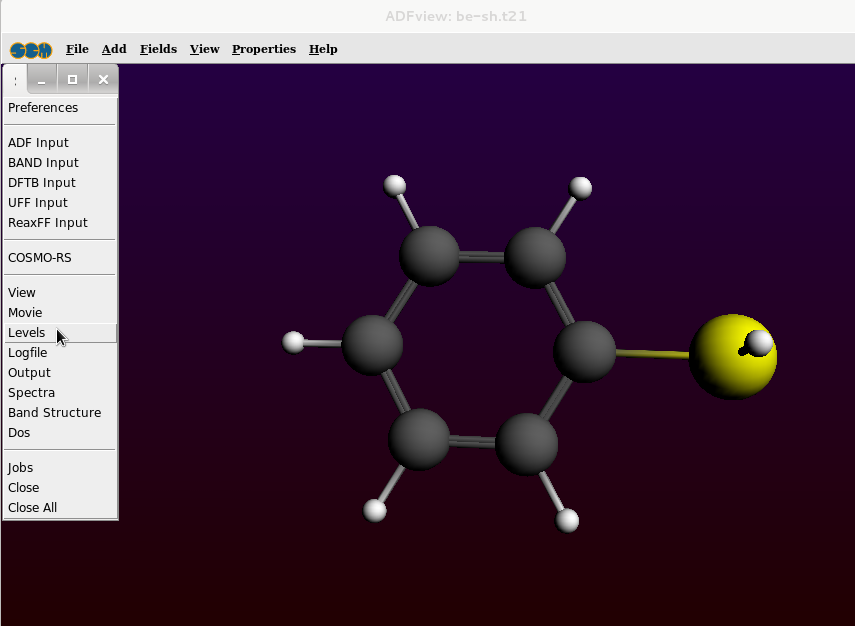Open the Add menu
The image size is (855, 626).
point(114,49)
